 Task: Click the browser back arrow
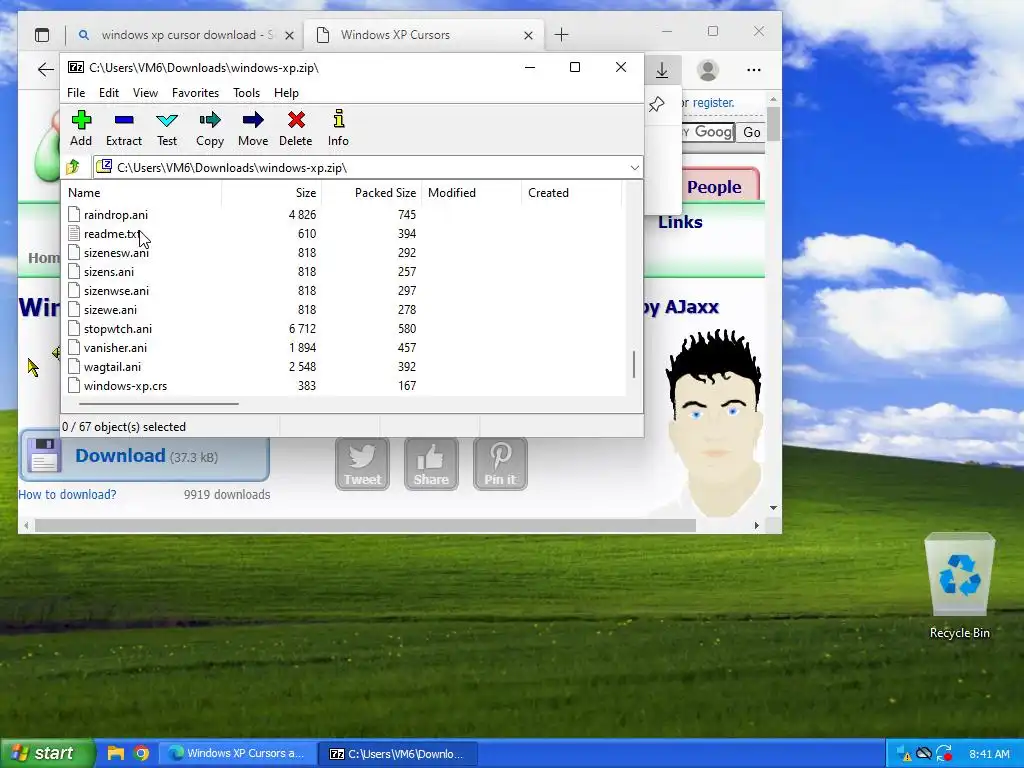pyautogui.click(x=45, y=70)
